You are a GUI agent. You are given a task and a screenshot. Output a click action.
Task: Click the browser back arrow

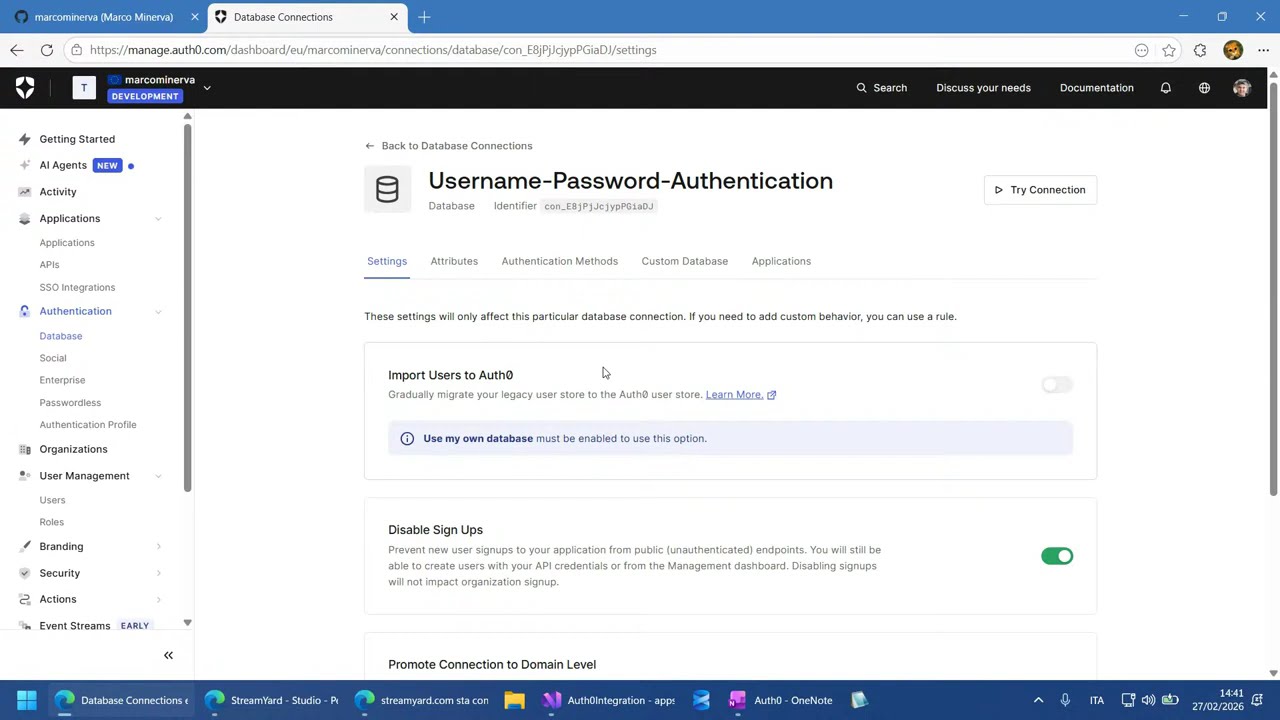click(x=17, y=50)
